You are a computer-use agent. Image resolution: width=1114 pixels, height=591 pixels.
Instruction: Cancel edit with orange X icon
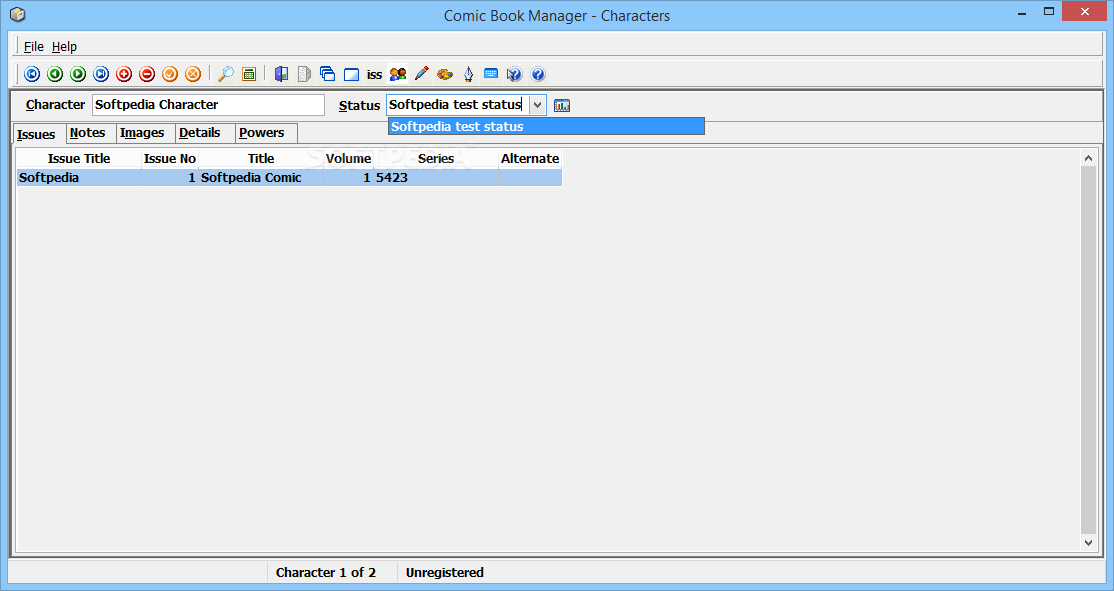[x=193, y=74]
